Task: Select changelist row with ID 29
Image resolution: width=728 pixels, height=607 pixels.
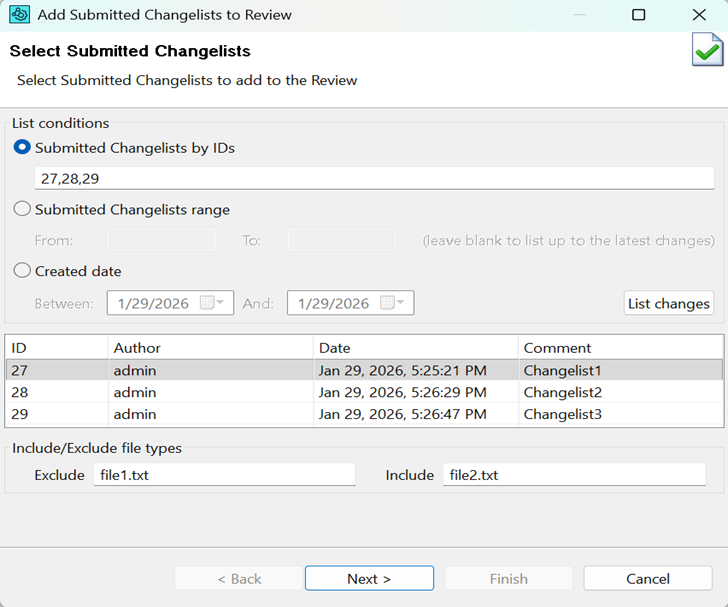Action: 364,414
